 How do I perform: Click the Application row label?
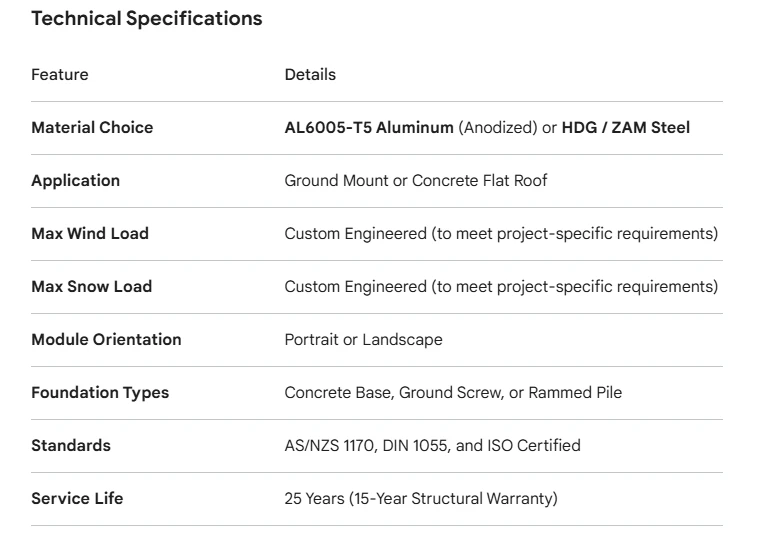[x=76, y=181]
